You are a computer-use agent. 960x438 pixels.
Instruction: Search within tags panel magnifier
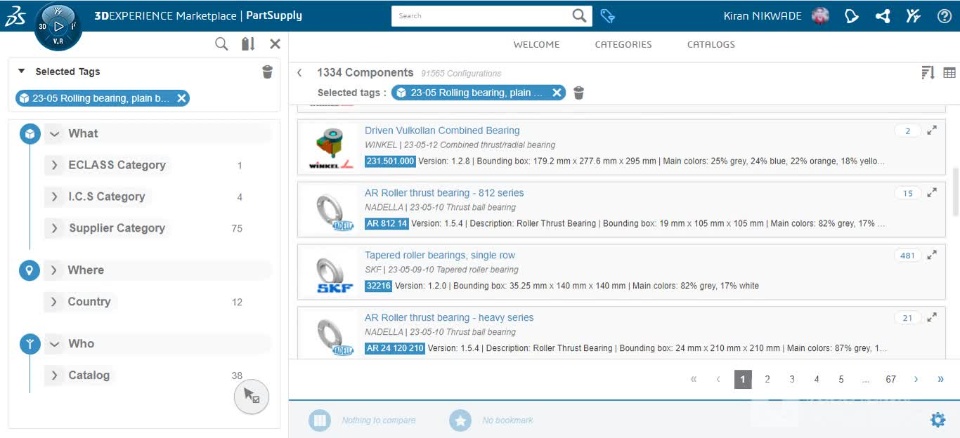pyautogui.click(x=222, y=43)
